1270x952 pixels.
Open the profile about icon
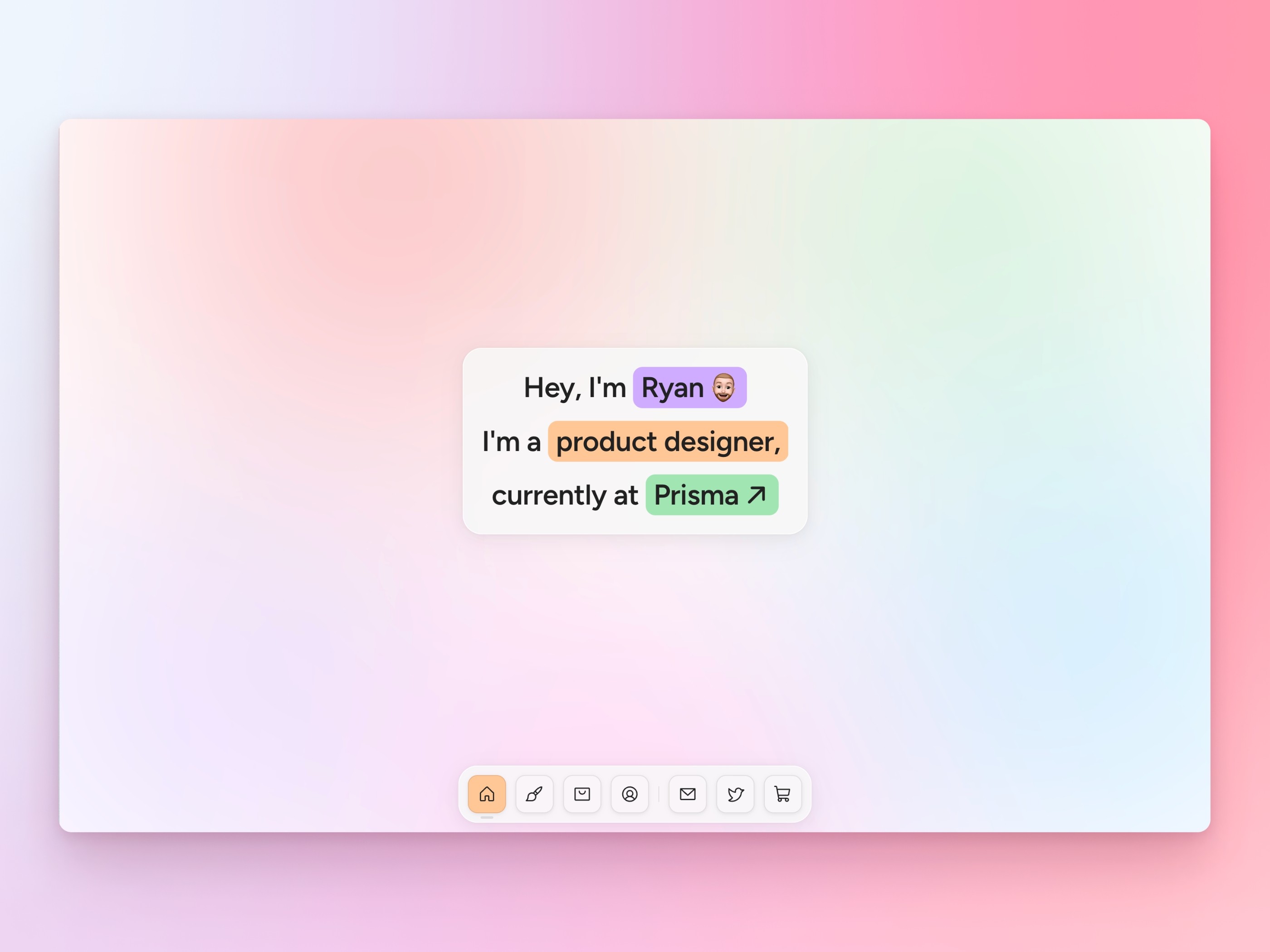coord(630,794)
